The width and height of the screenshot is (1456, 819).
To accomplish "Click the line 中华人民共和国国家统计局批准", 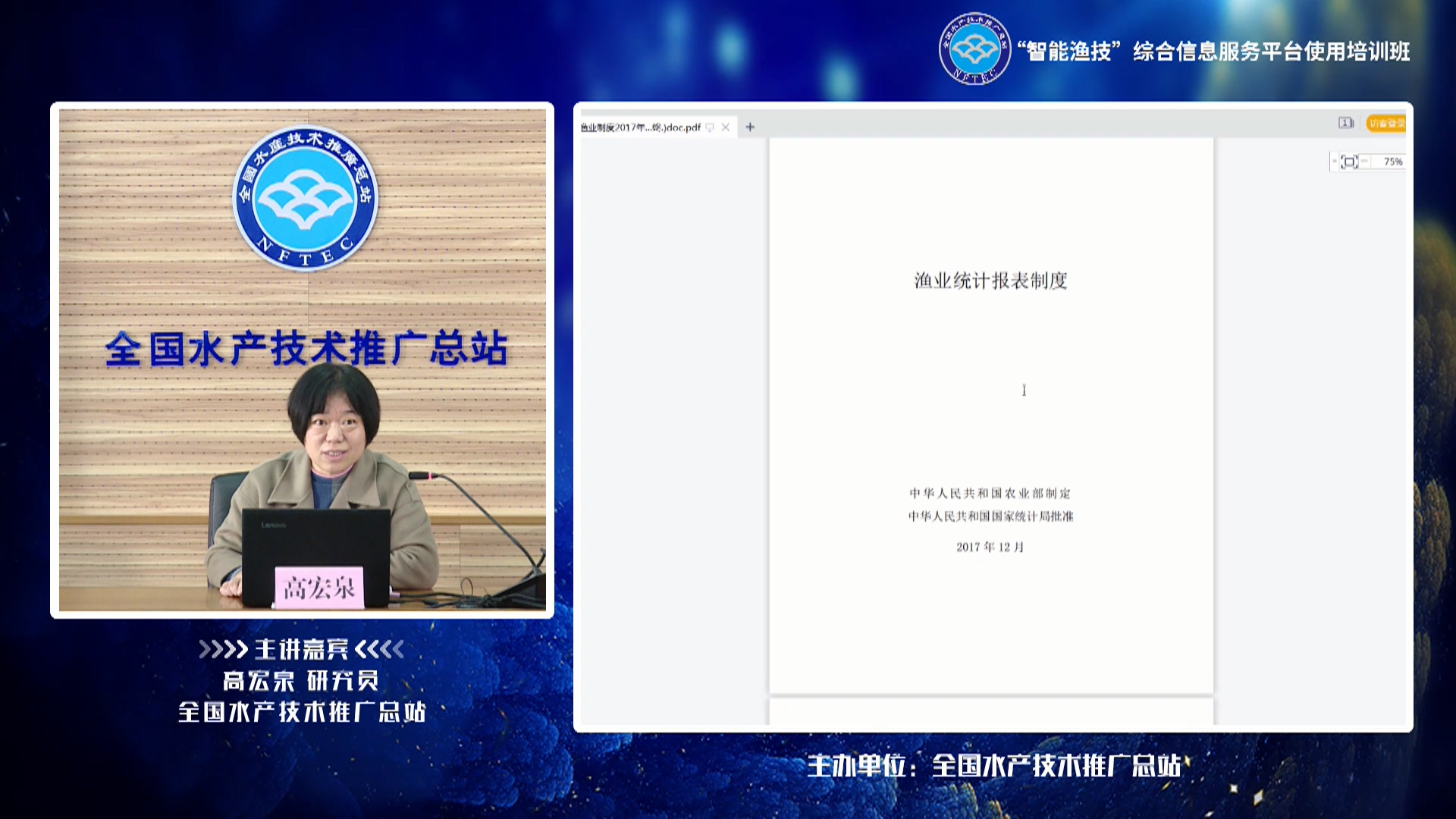I will [x=990, y=516].
